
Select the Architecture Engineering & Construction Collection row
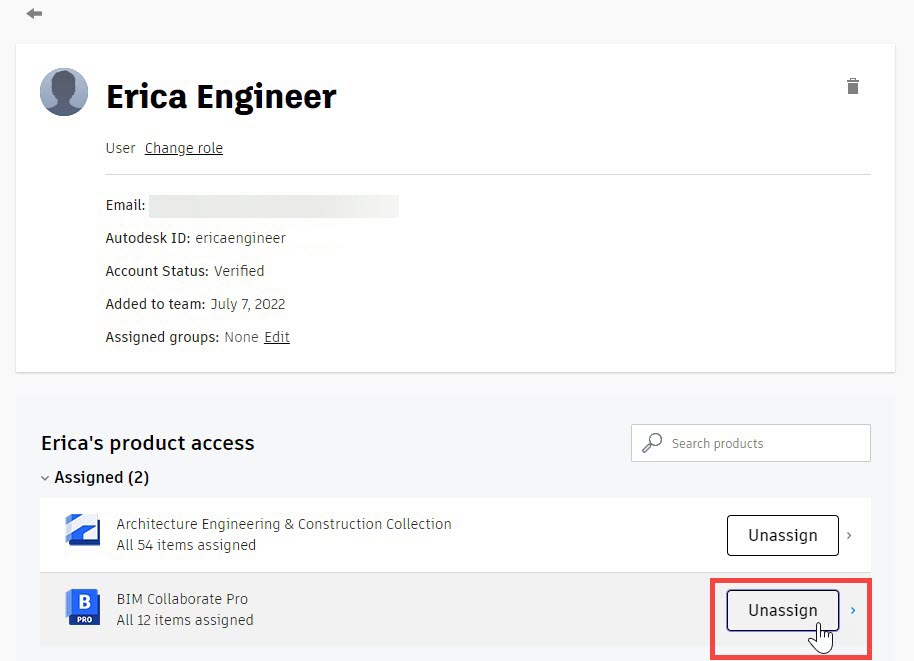(455, 535)
